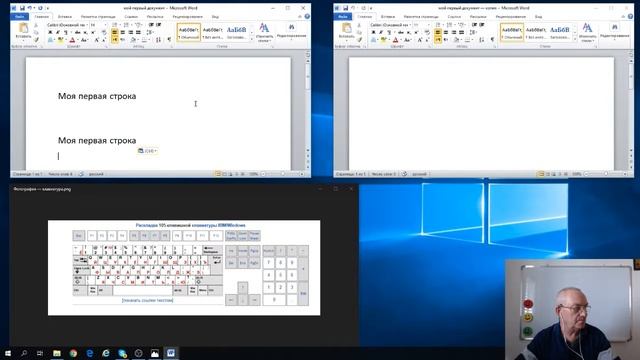The width and height of the screenshot is (640, 360).
Task: Switch to Рецензирование tab in right Word window
Action: pyautogui.click(x=511, y=17)
